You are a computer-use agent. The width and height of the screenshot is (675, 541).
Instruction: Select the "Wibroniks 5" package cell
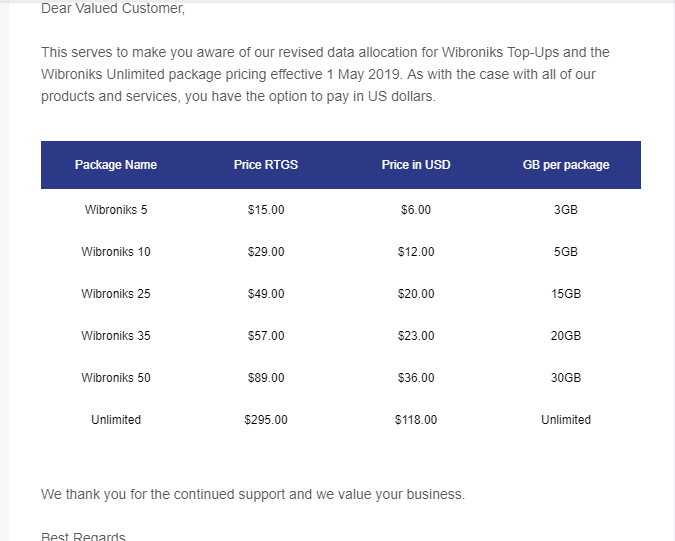click(x=116, y=210)
